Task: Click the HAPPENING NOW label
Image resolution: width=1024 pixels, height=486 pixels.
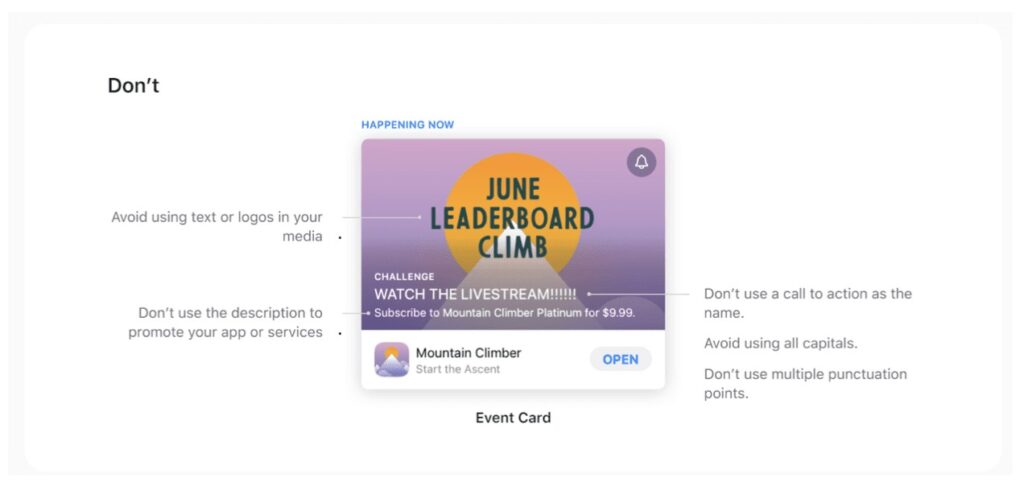Action: (x=408, y=125)
